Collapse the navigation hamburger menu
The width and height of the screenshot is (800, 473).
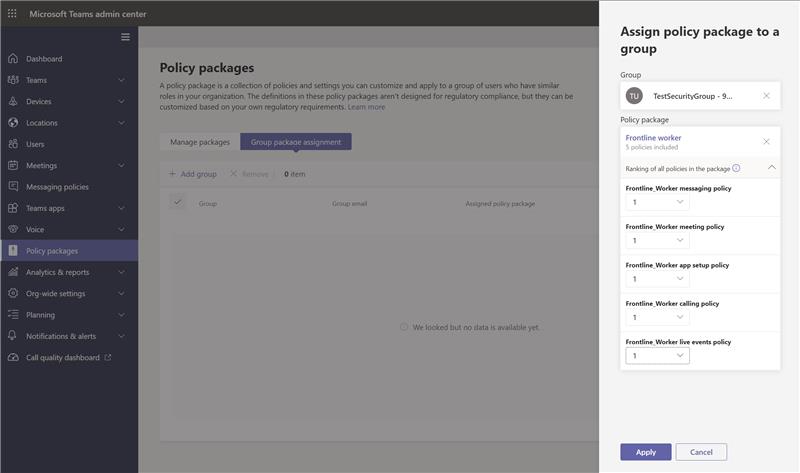click(x=125, y=37)
